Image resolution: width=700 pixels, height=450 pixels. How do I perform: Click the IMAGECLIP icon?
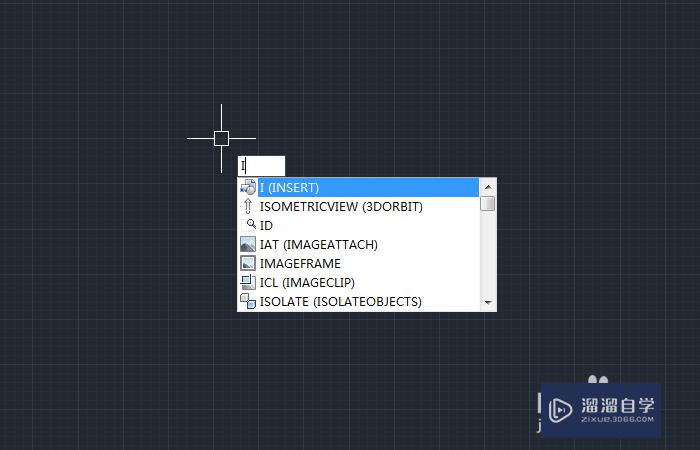point(248,283)
